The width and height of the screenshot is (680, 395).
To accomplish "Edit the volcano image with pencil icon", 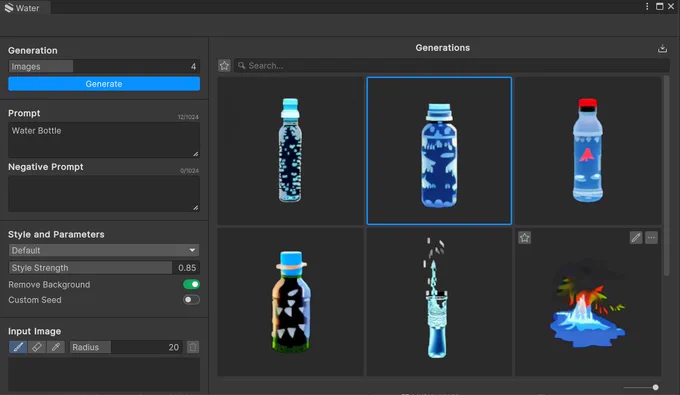I will [636, 238].
